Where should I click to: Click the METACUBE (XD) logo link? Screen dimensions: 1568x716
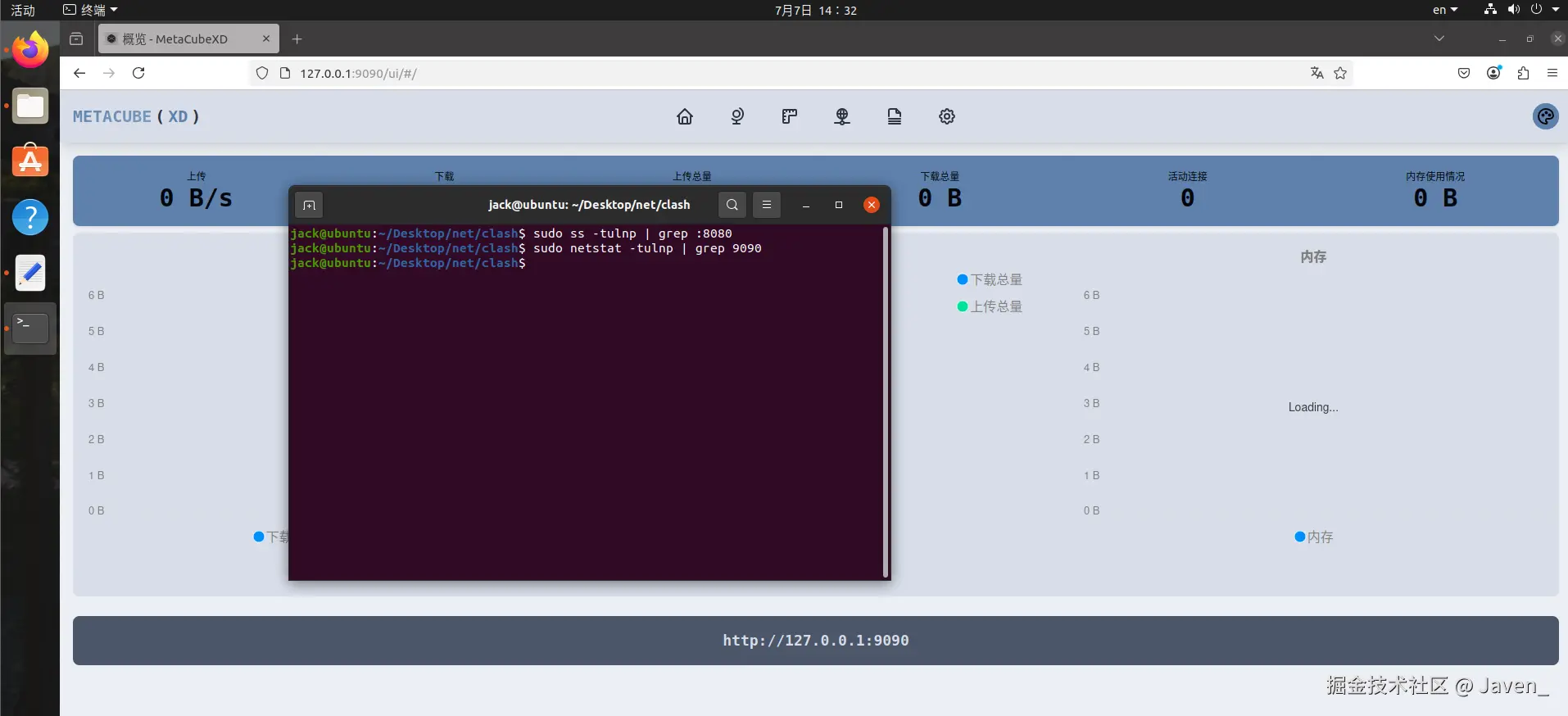click(136, 116)
